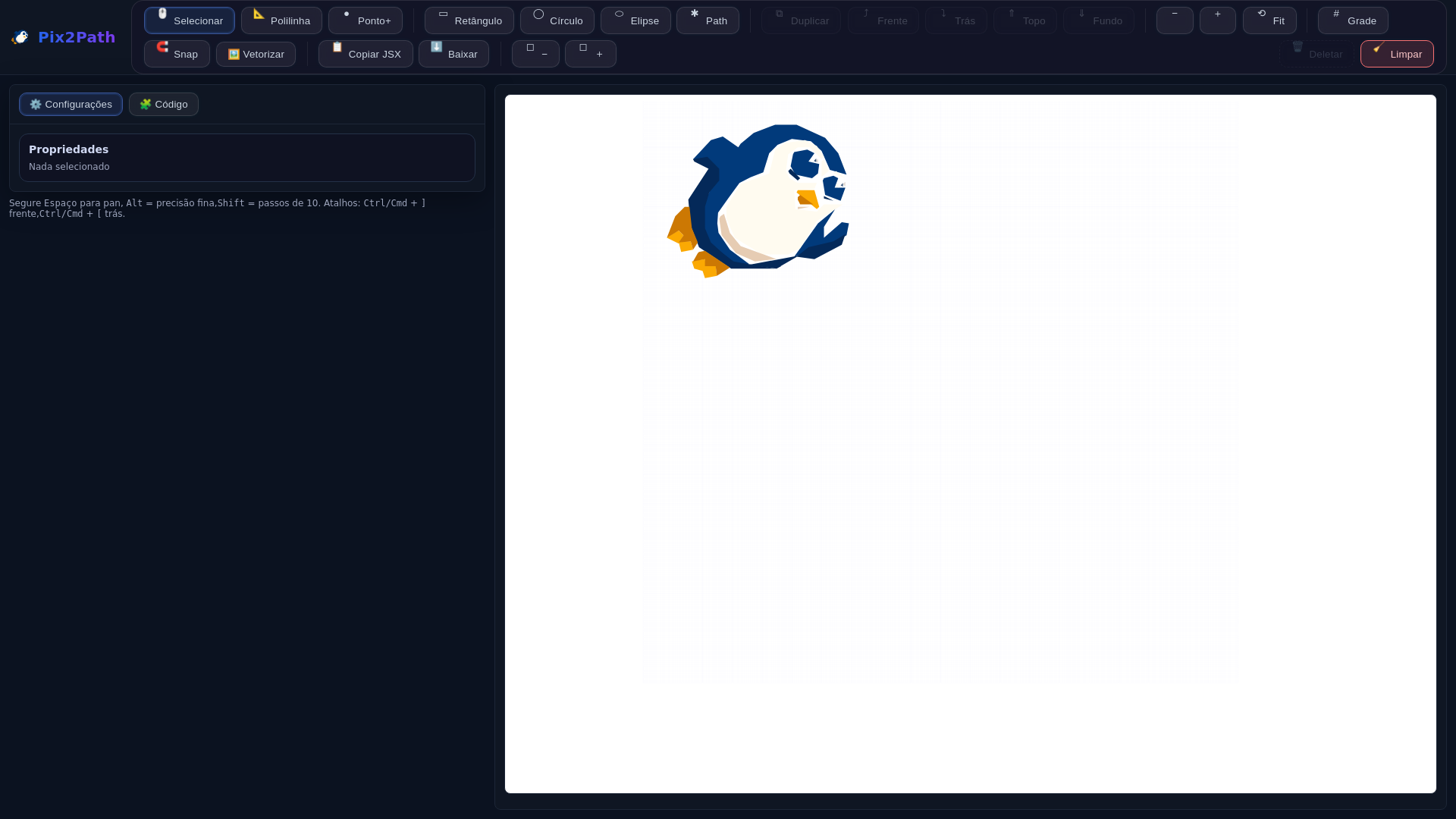The height and width of the screenshot is (819, 1456).
Task: Select the Ponto+ add-point tool
Action: point(366,20)
